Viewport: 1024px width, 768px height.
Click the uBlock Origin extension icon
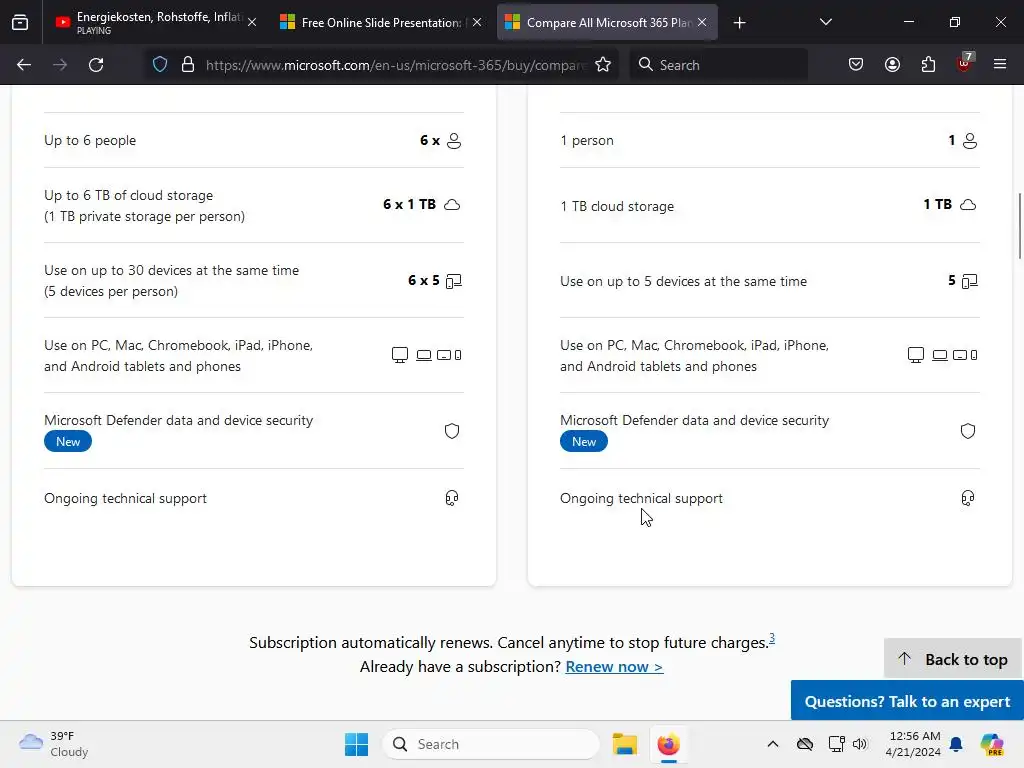[x=964, y=65]
